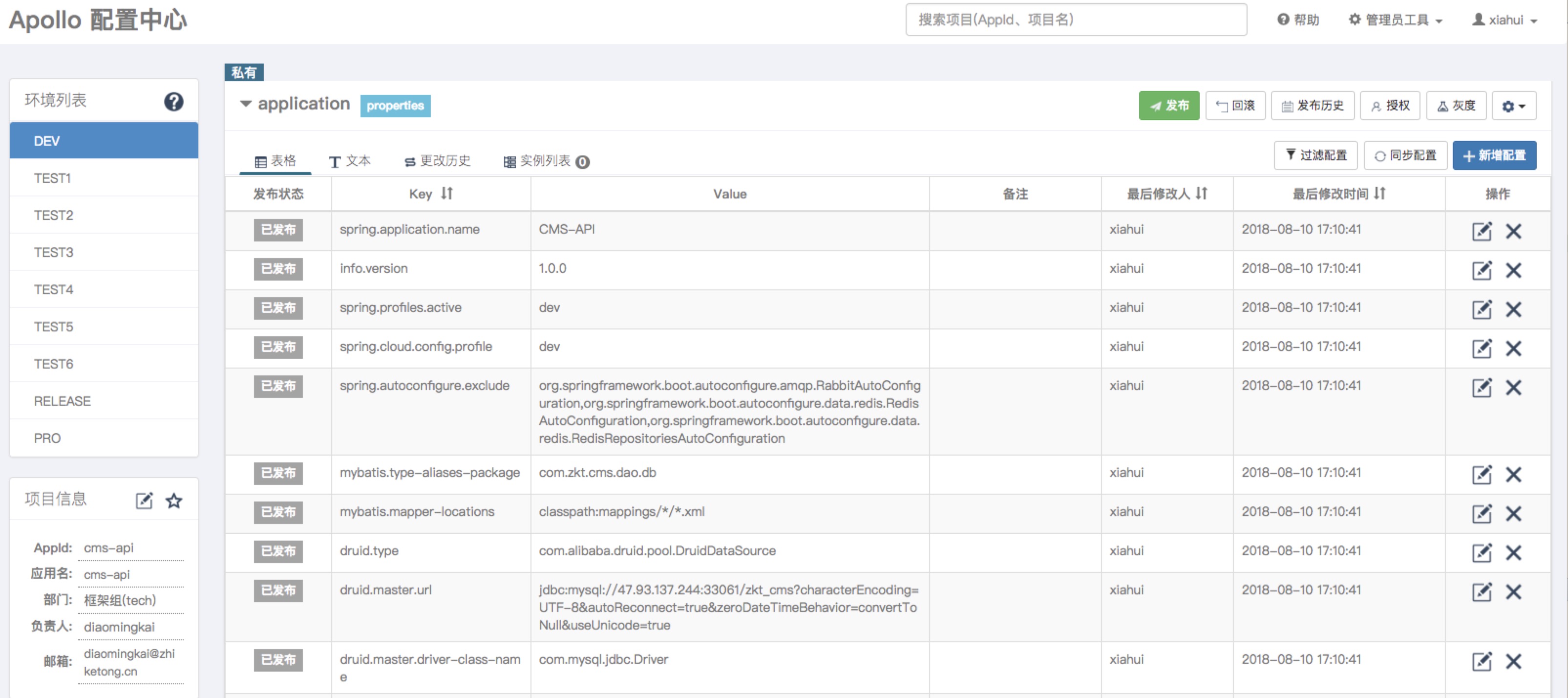
Task: Click edit icon in project info panel
Action: coord(144,501)
